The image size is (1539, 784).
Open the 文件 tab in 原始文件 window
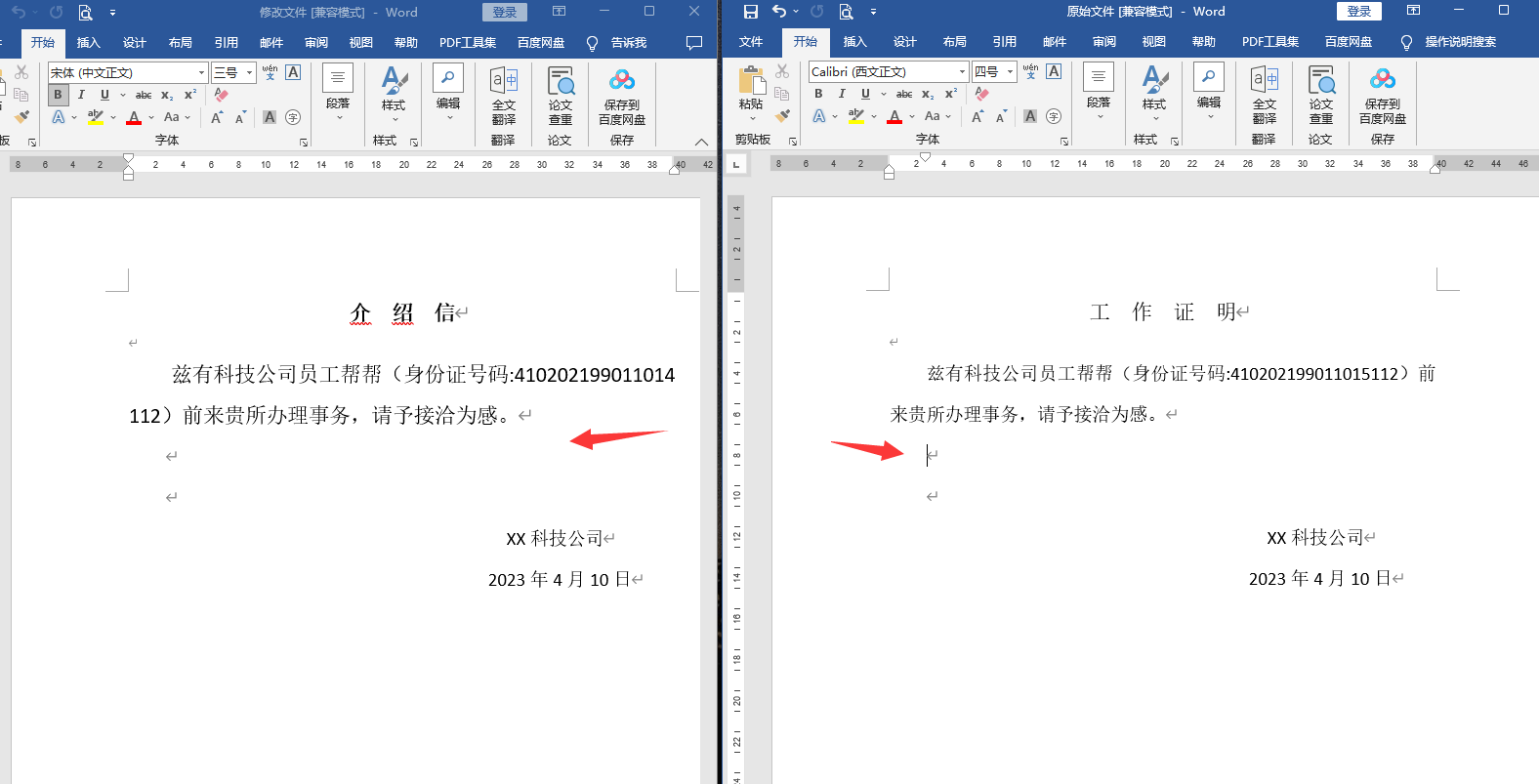coord(751,42)
